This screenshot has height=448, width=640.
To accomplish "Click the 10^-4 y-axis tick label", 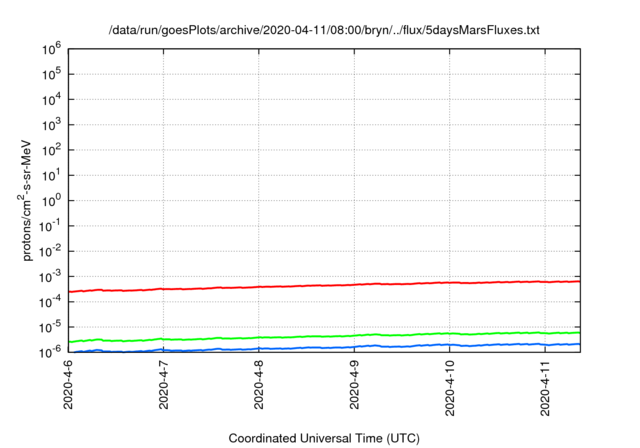I will point(50,302).
